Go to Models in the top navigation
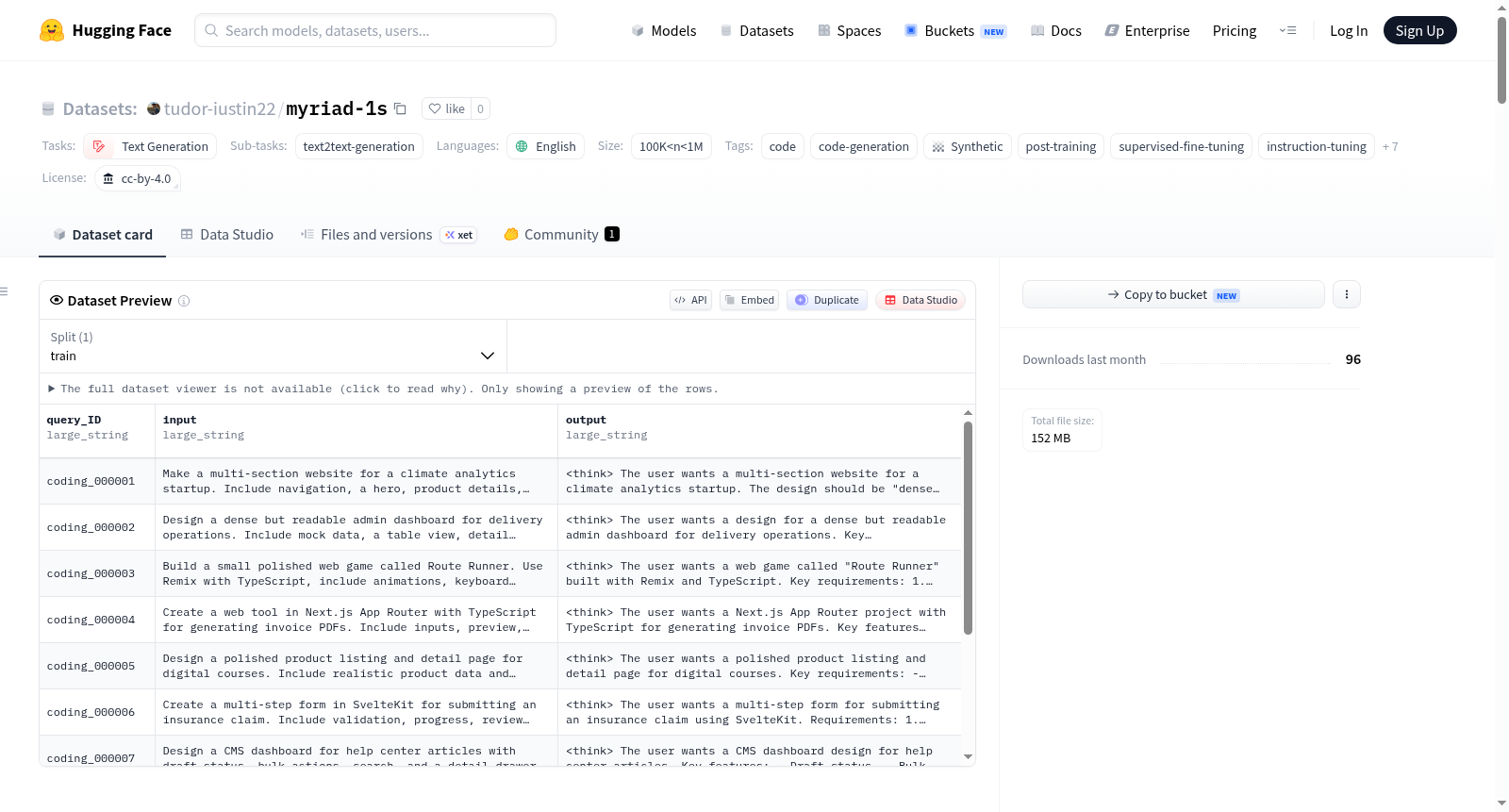Viewport: 1509px width, 812px height. tap(664, 30)
